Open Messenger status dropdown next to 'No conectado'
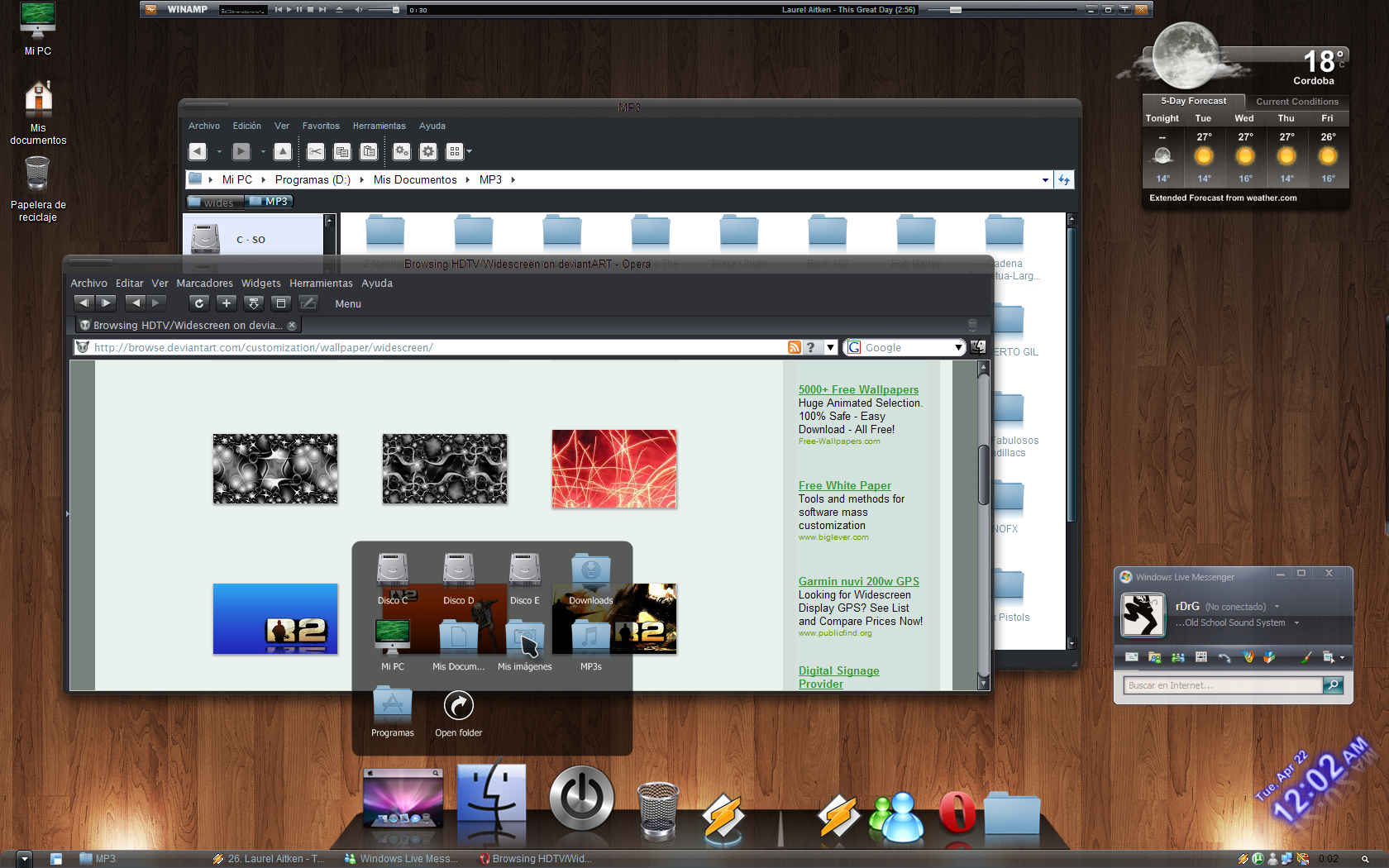This screenshot has width=1389, height=868. click(x=1277, y=607)
